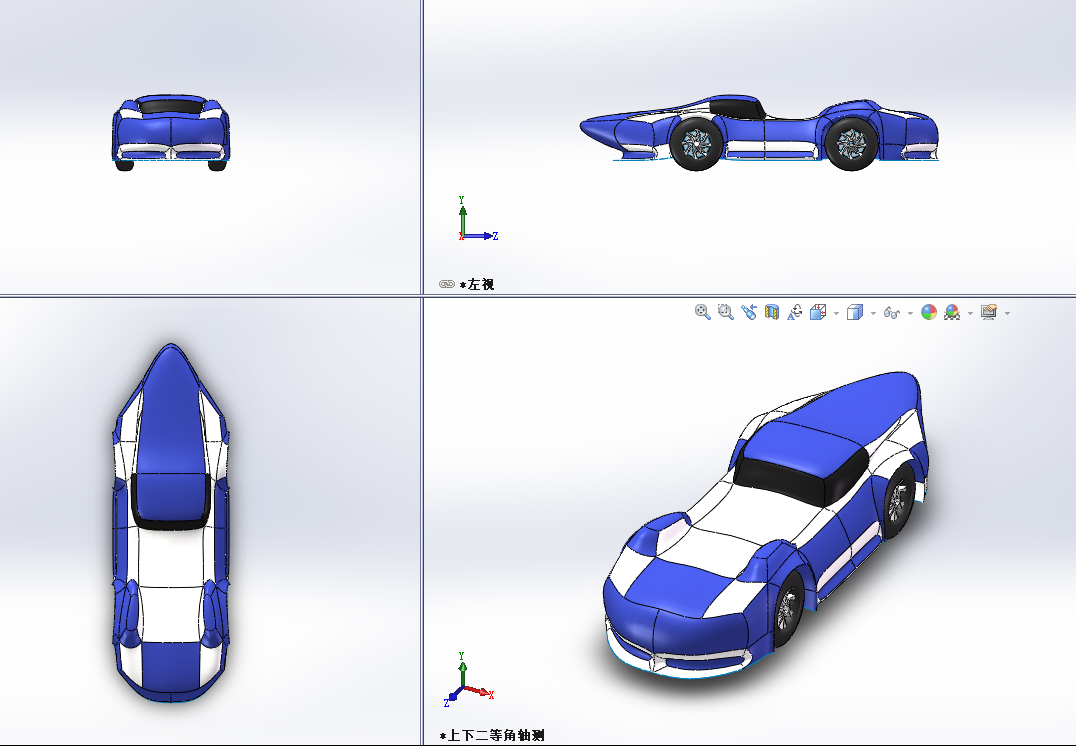Click the Display Style icon

pos(855,312)
